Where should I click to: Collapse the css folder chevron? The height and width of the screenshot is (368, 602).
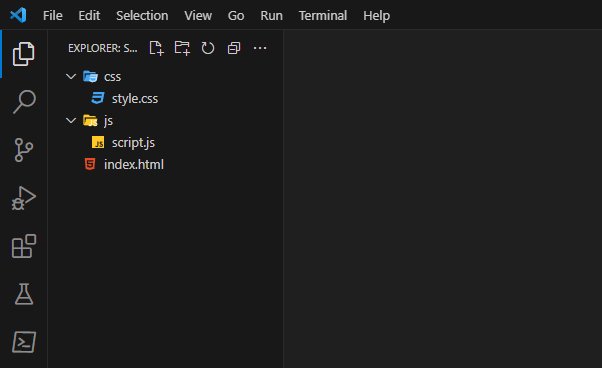coord(71,76)
